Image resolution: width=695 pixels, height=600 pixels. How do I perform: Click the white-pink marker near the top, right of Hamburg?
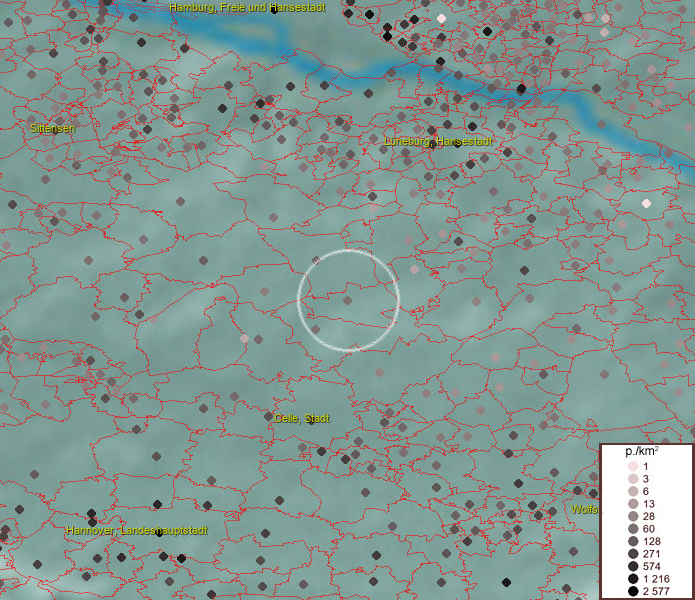pos(441,19)
